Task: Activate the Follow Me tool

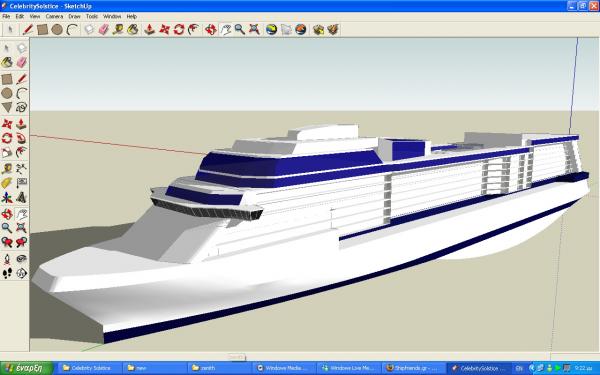Action: 21,138
